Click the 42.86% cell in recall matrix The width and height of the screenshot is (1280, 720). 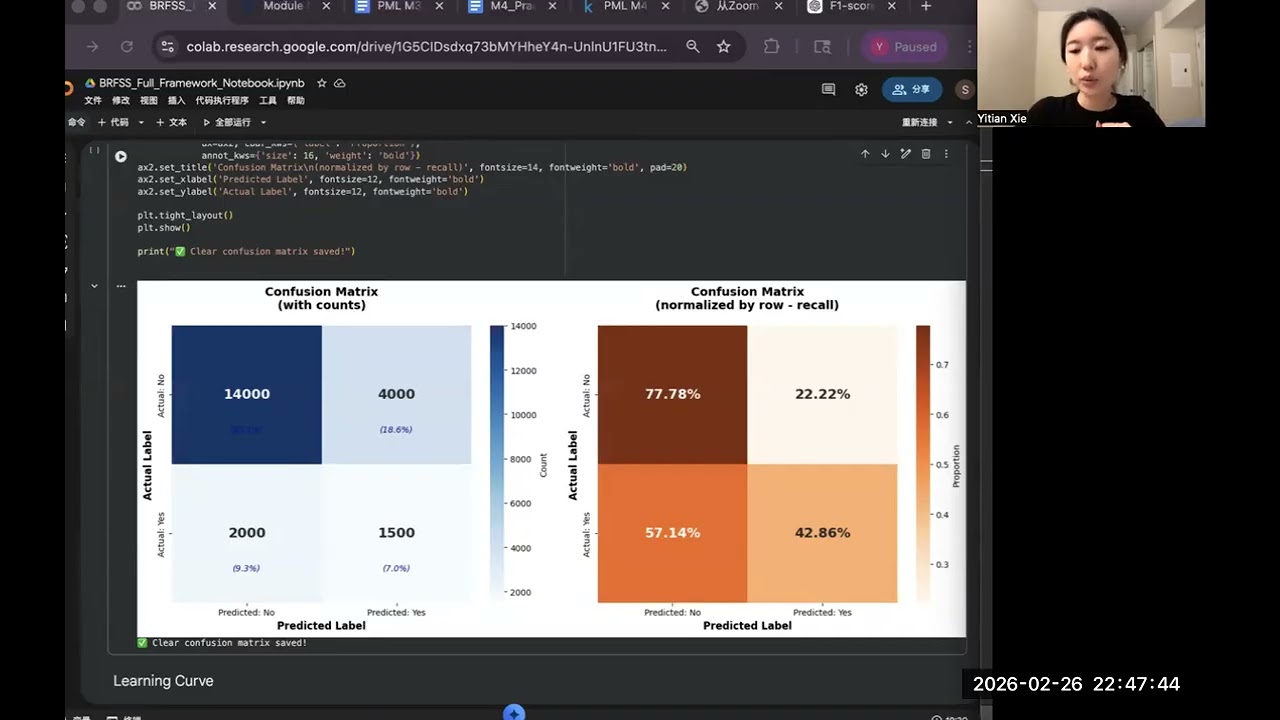click(822, 533)
